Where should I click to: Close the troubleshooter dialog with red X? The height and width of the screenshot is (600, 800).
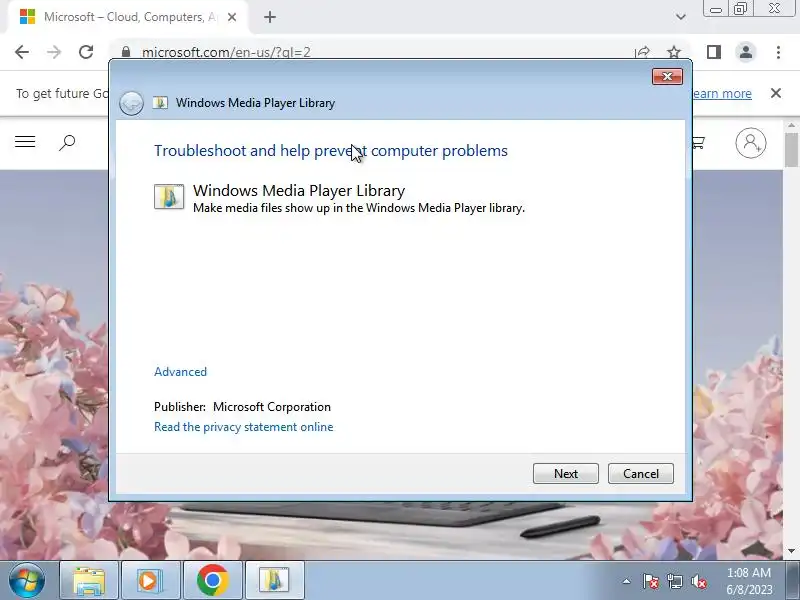pos(667,77)
